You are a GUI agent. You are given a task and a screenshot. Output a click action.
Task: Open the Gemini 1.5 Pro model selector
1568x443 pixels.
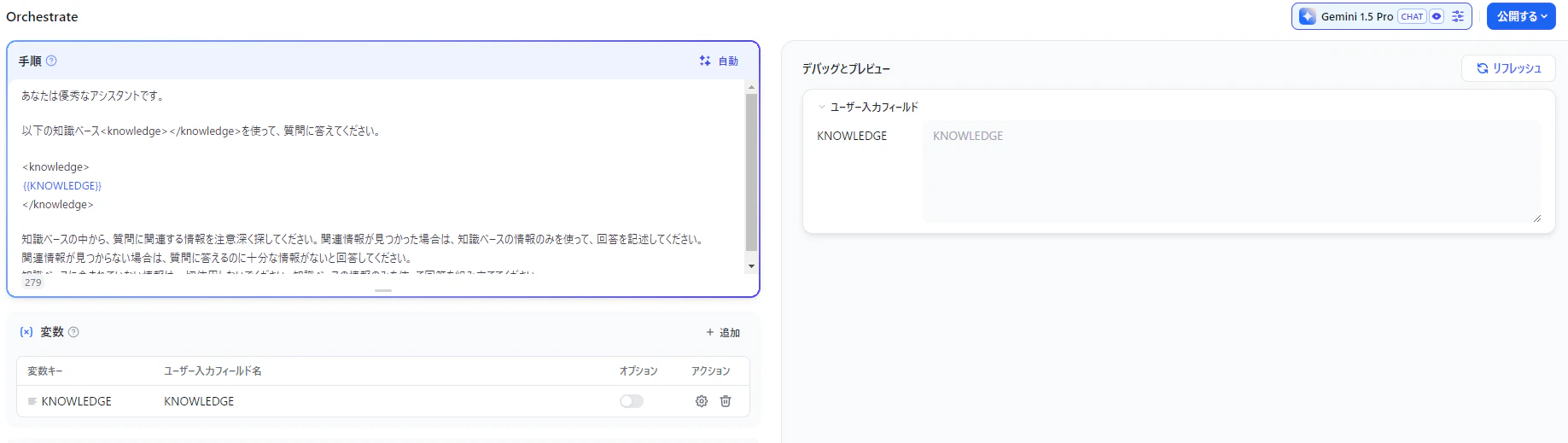click(x=1381, y=16)
